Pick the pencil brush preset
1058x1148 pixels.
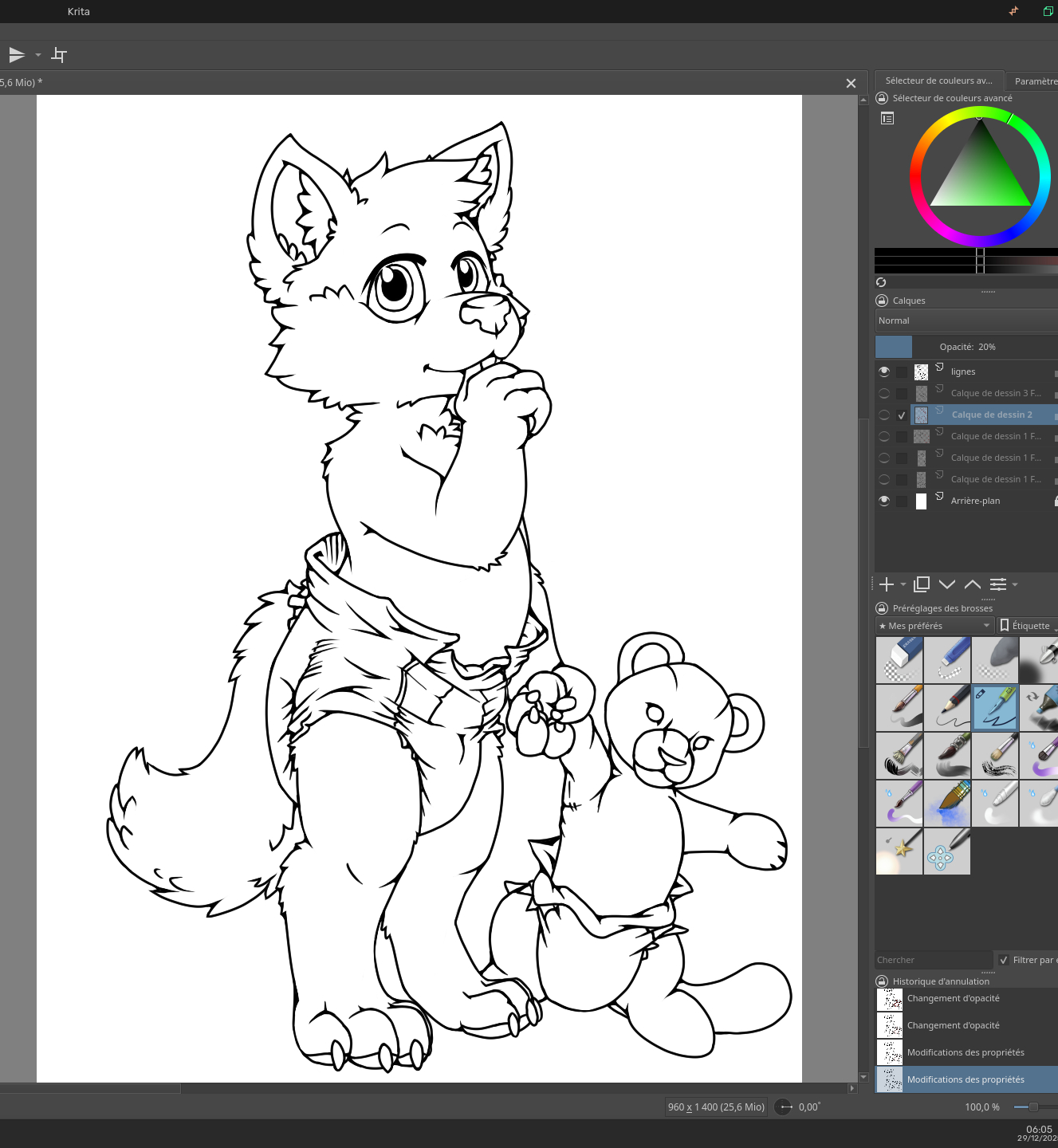coord(947,708)
